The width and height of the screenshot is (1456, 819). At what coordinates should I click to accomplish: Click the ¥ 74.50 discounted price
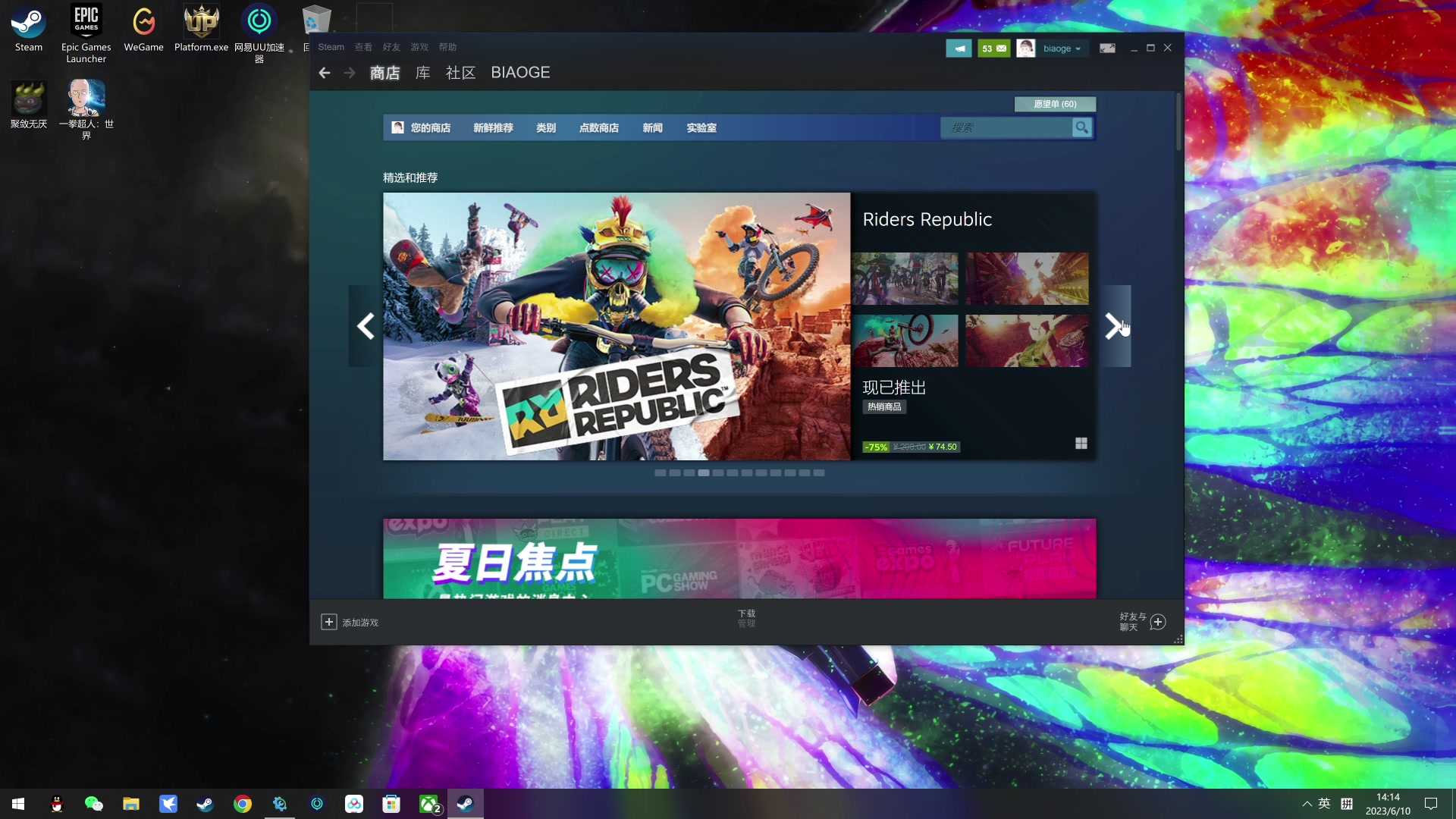pyautogui.click(x=943, y=447)
